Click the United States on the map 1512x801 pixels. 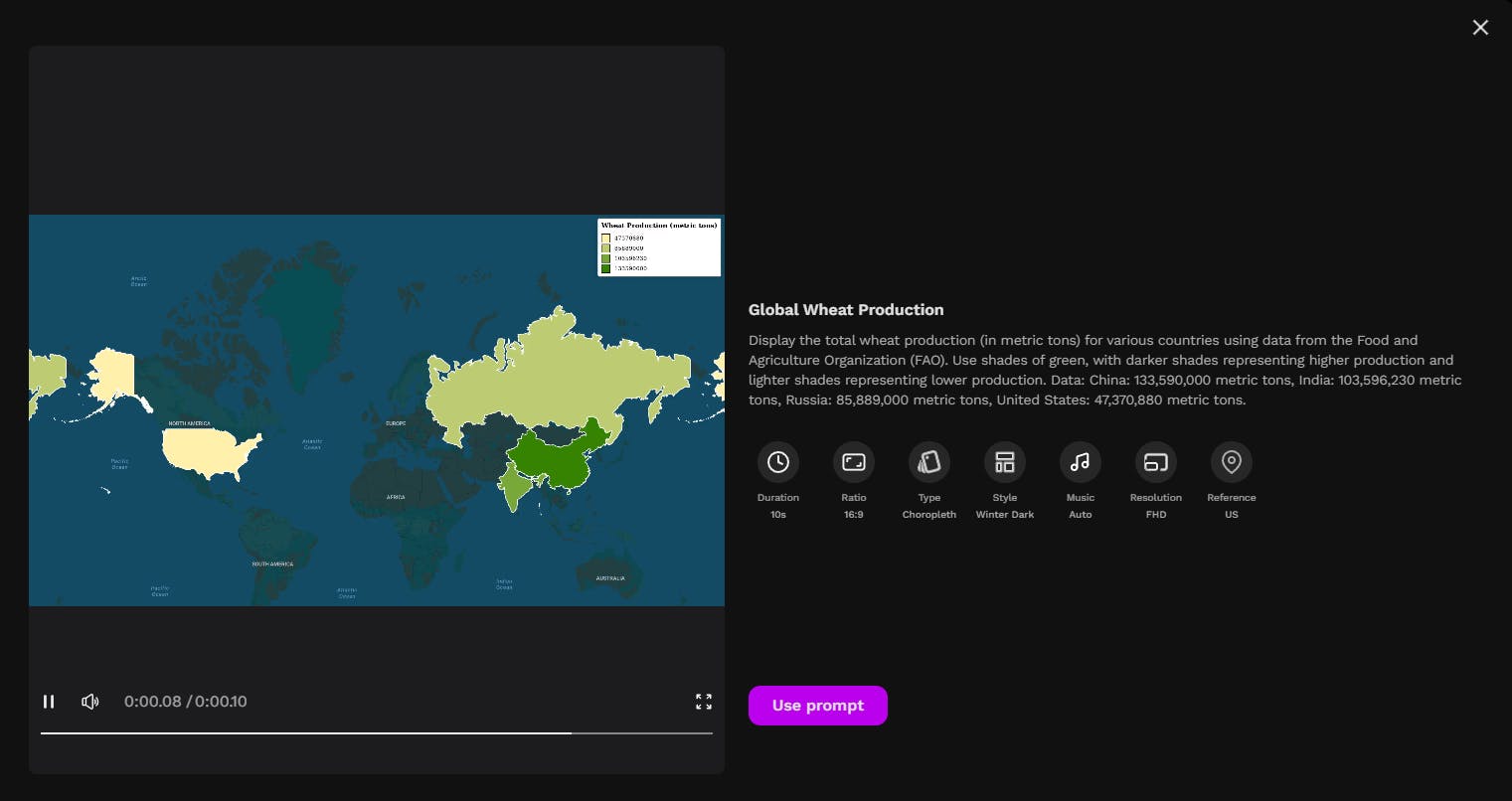coord(207,451)
